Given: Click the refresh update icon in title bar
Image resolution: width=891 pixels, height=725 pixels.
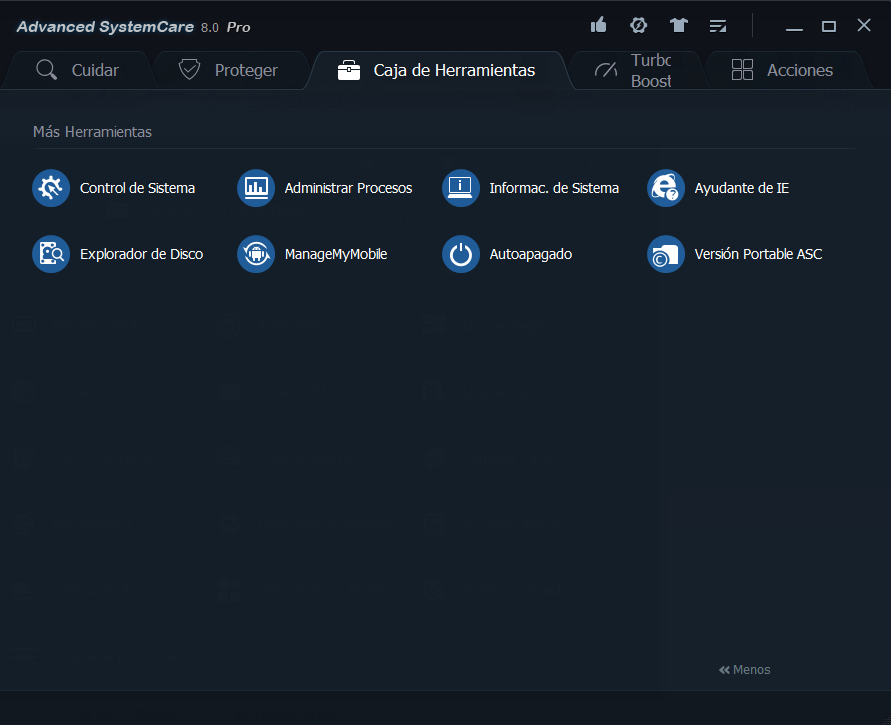Looking at the screenshot, I should 639,26.
